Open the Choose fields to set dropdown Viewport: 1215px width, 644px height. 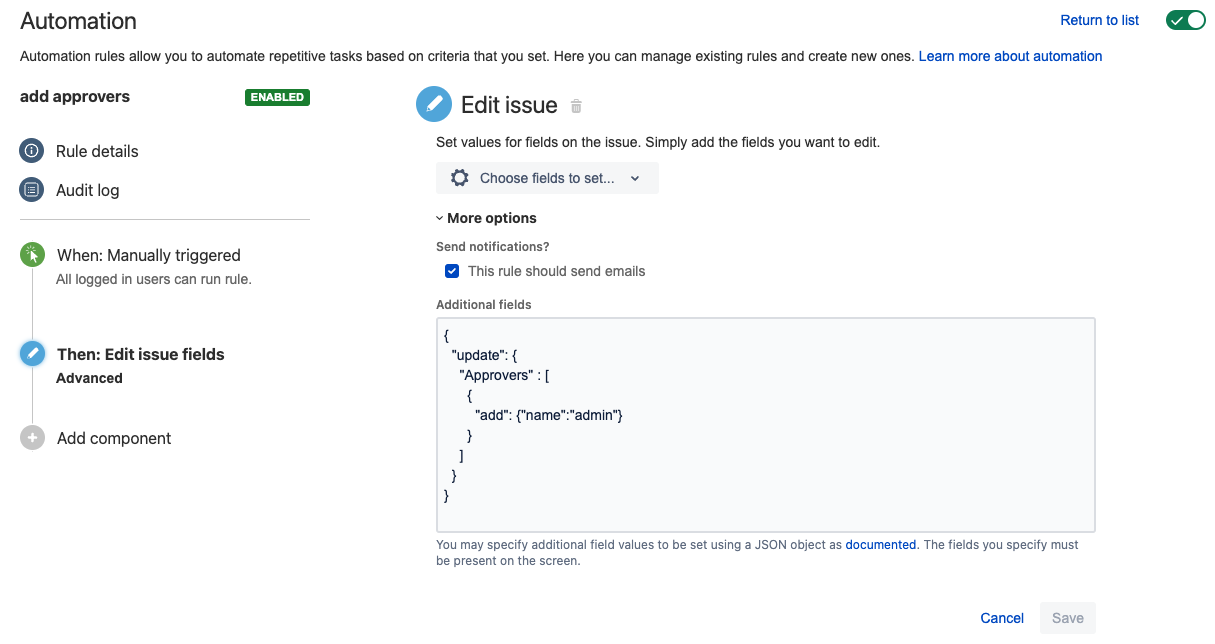547,178
